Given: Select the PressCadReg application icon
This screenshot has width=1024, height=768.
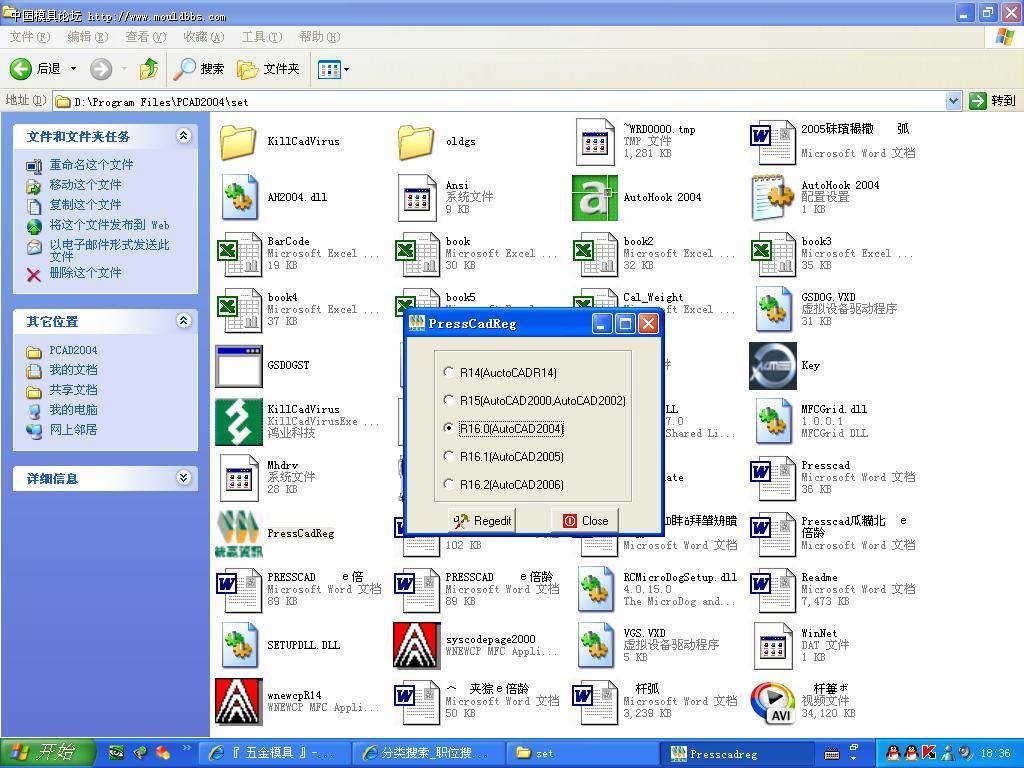Looking at the screenshot, I should click(239, 534).
